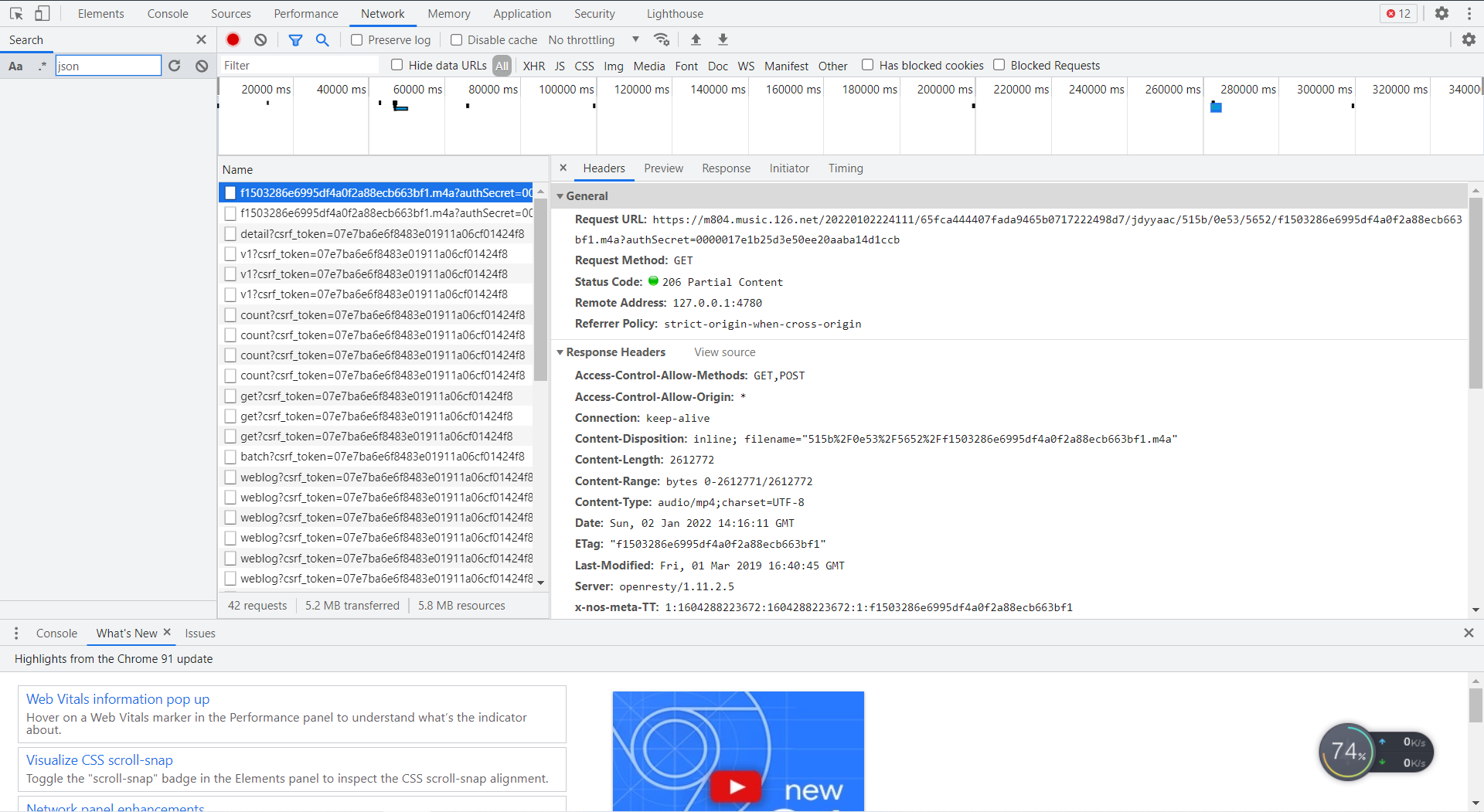Refresh the search results icon
Screen dimensions: 1484x812
point(175,66)
